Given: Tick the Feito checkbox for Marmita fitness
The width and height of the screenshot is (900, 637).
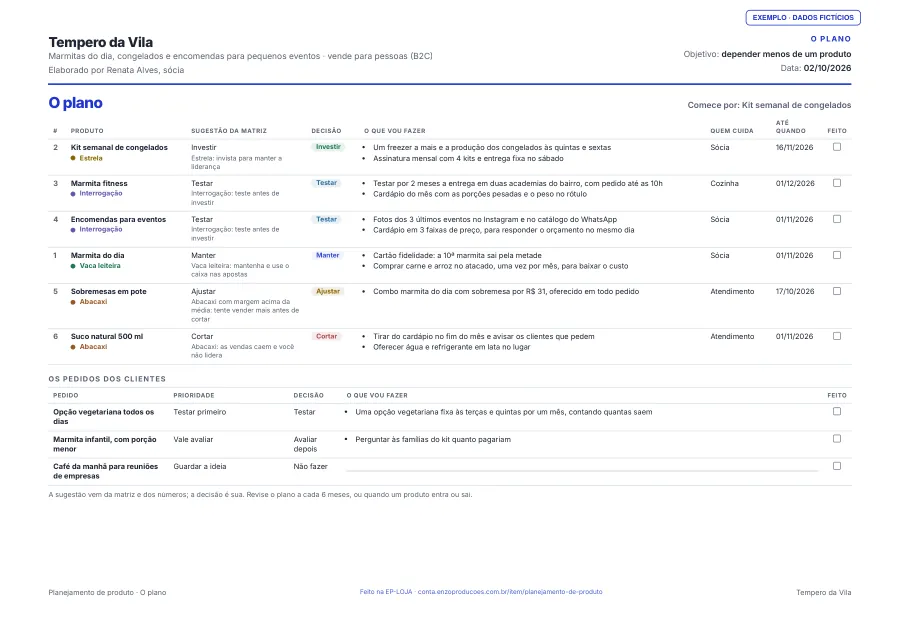Looking at the screenshot, I should pyautogui.click(x=837, y=183).
